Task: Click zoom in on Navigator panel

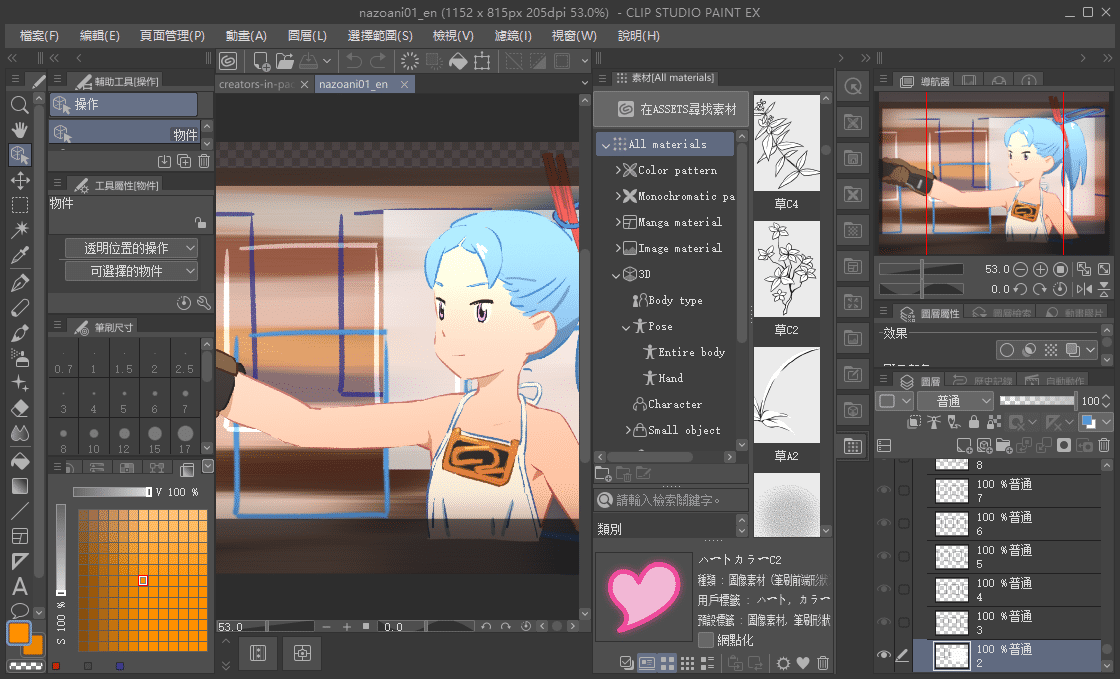Action: tap(1040, 269)
